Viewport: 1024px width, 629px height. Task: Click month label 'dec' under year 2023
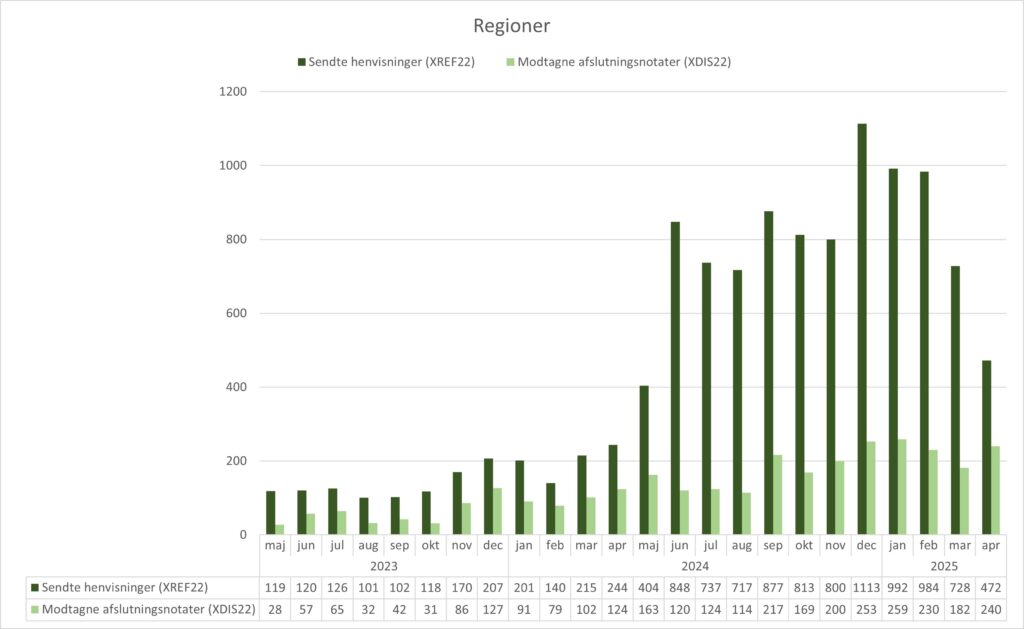[493, 545]
